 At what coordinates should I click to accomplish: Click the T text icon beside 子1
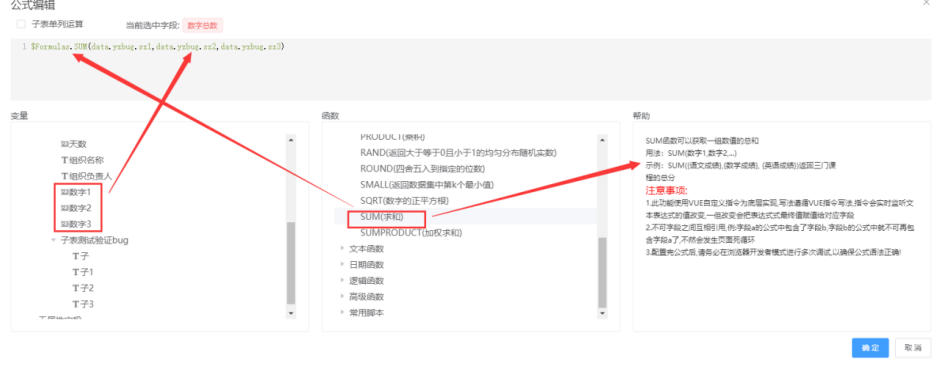(75, 272)
